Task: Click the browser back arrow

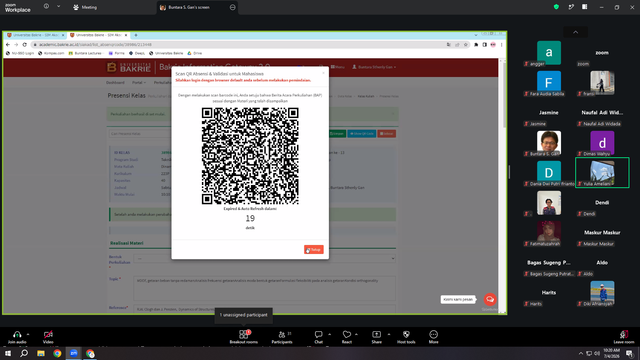Action: [x=8, y=44]
